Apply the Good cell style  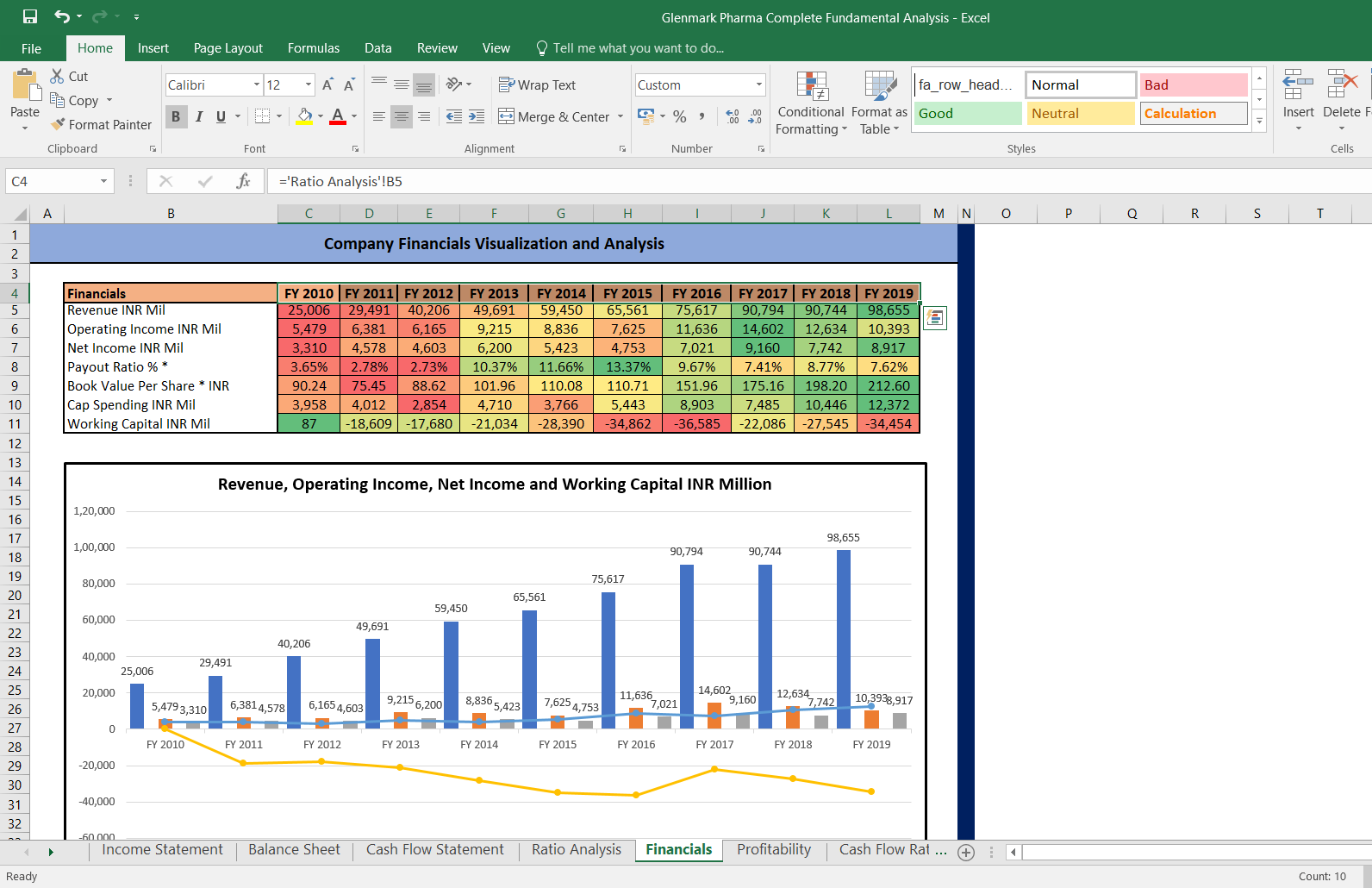coord(967,113)
